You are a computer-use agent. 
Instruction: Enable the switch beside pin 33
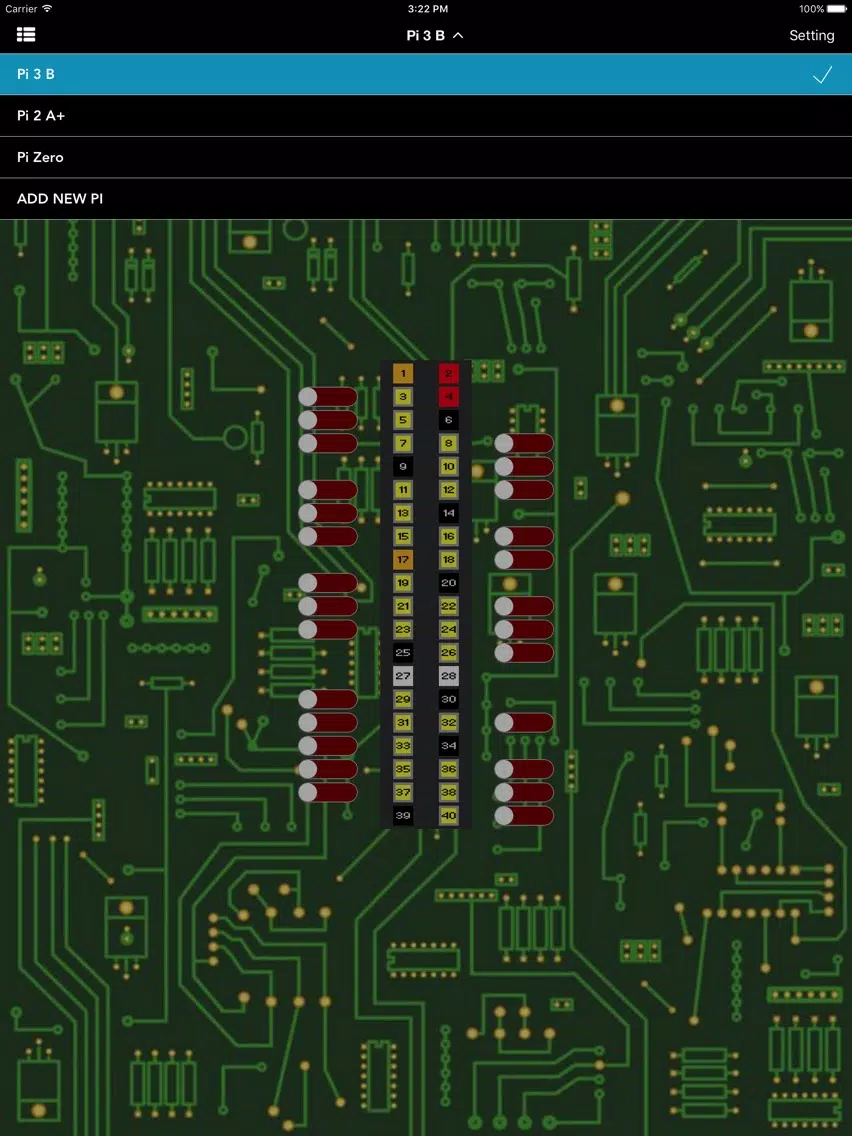(x=327, y=746)
